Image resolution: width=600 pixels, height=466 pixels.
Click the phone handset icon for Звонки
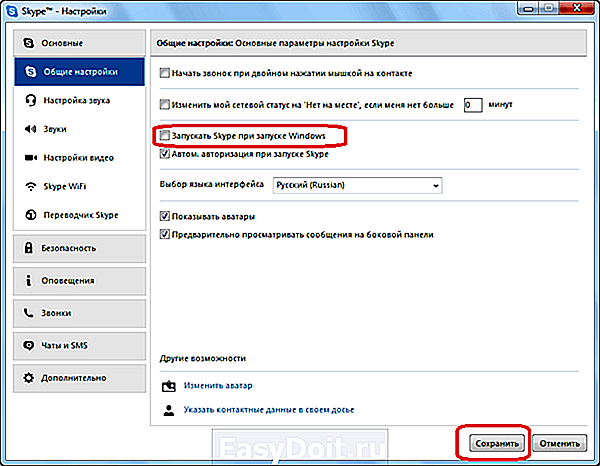pyautogui.click(x=29, y=313)
